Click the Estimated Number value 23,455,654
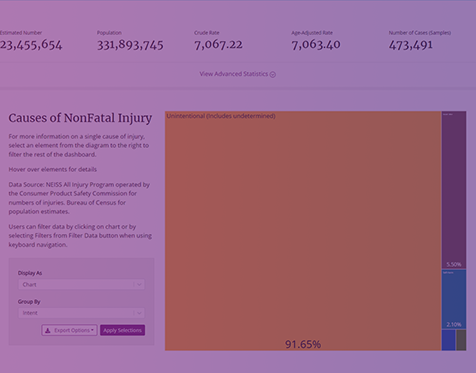 click(x=31, y=45)
